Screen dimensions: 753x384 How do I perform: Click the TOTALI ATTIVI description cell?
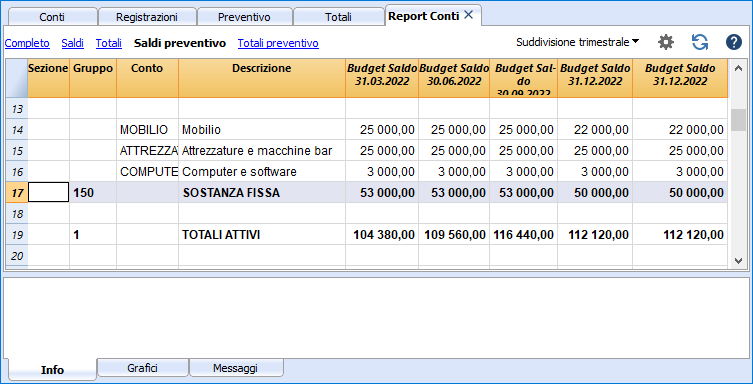[262, 235]
